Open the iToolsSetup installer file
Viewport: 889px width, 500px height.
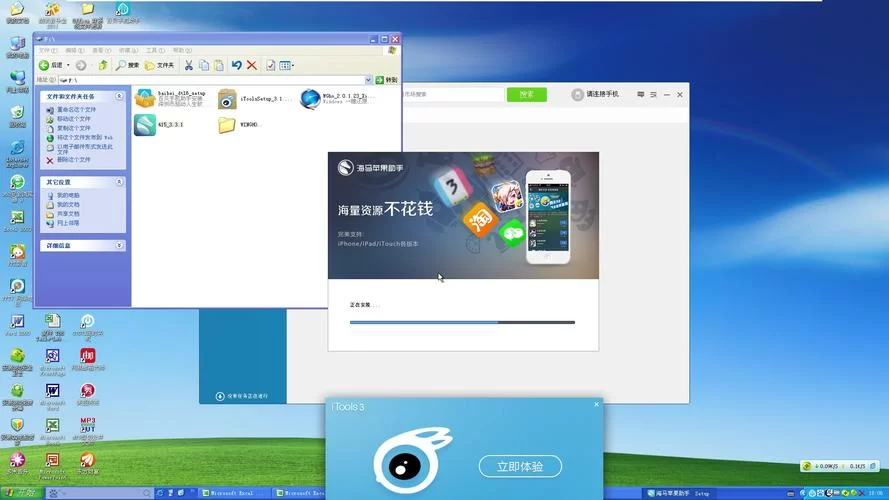pos(228,98)
